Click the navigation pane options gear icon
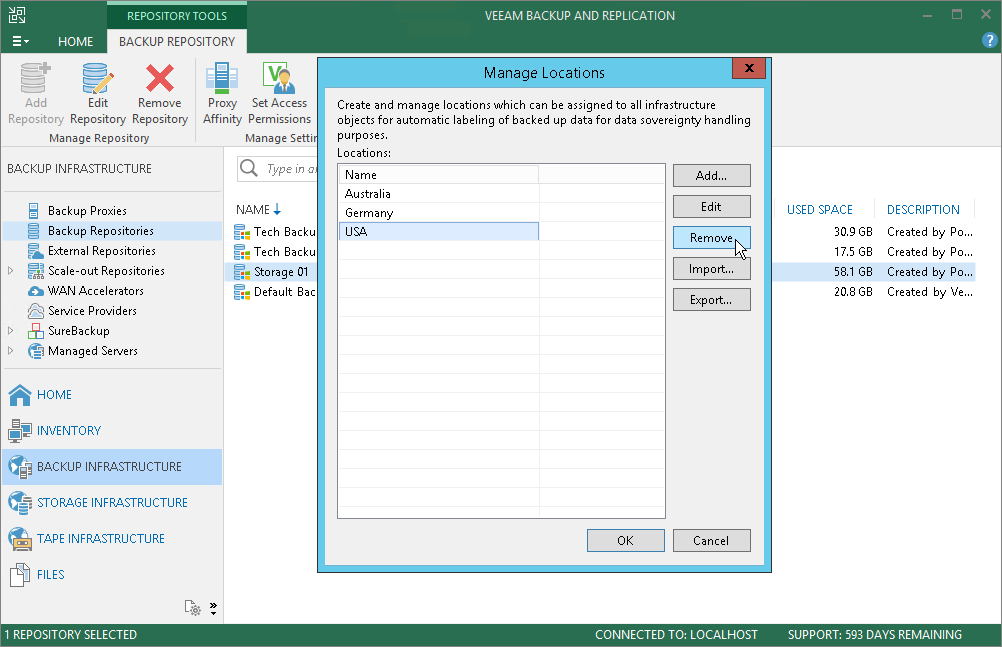Viewport: 1002px width, 647px height. (192, 608)
